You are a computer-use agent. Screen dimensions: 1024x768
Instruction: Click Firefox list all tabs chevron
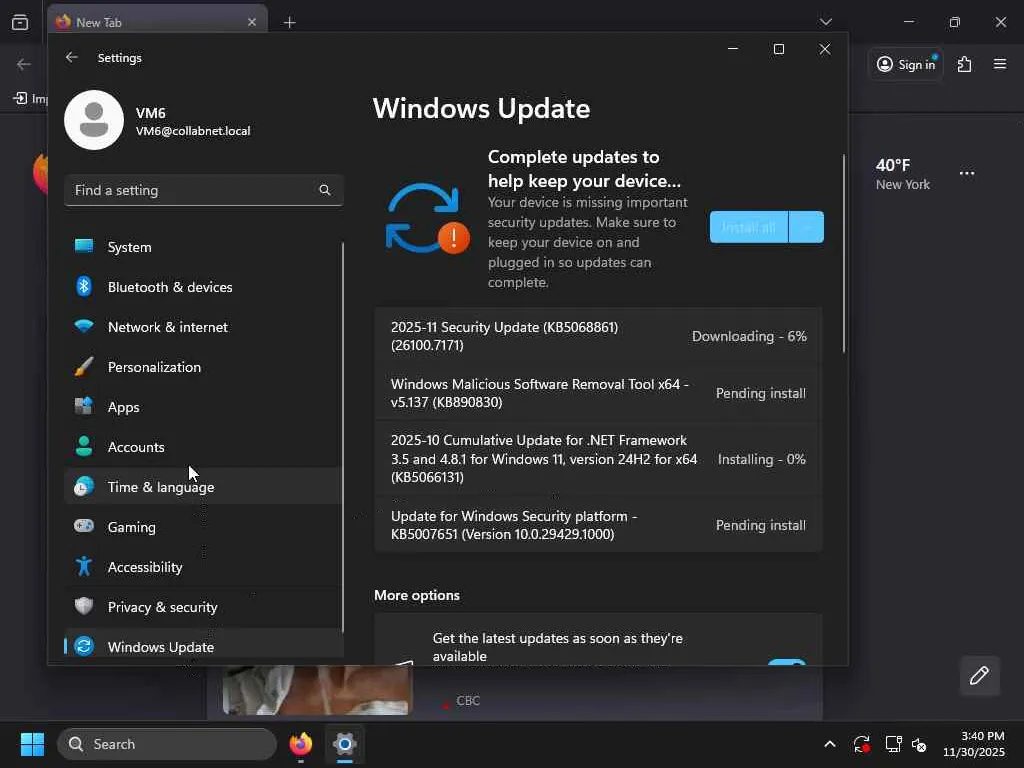tap(826, 22)
